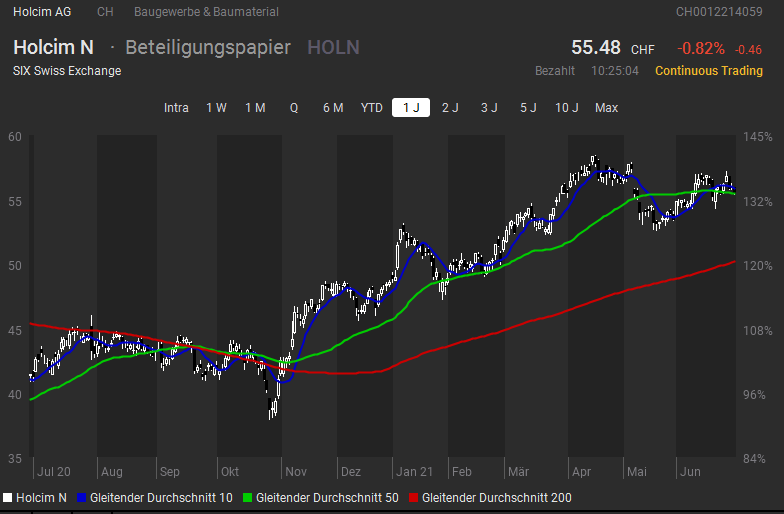Click the Beteiligungspapier label
This screenshot has height=514, width=784.
208,48
